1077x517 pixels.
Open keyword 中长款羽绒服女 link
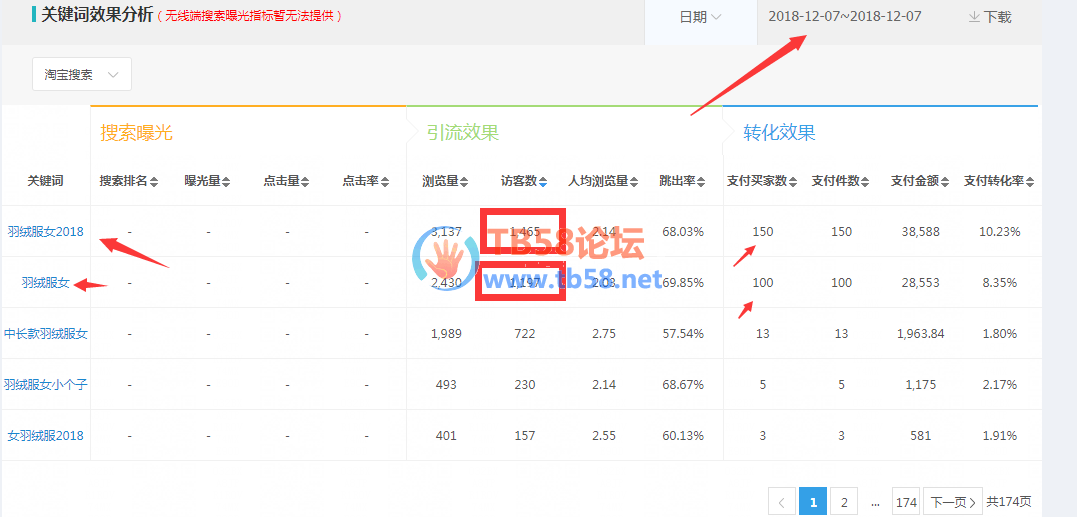[45, 334]
